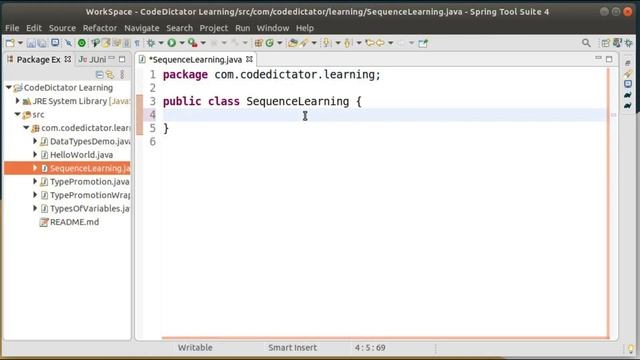Select TypePromotionWrapper file in the tree
The image size is (640, 360).
click(x=89, y=195)
